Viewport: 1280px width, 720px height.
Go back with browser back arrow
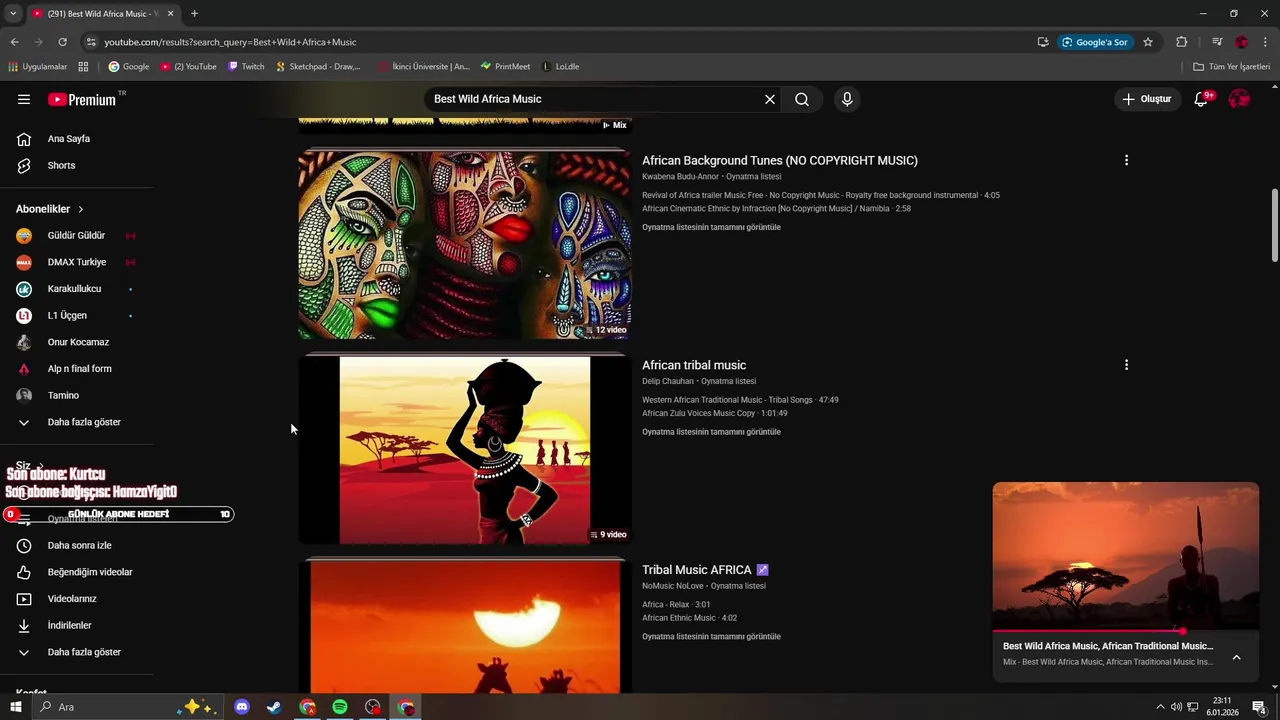14,42
